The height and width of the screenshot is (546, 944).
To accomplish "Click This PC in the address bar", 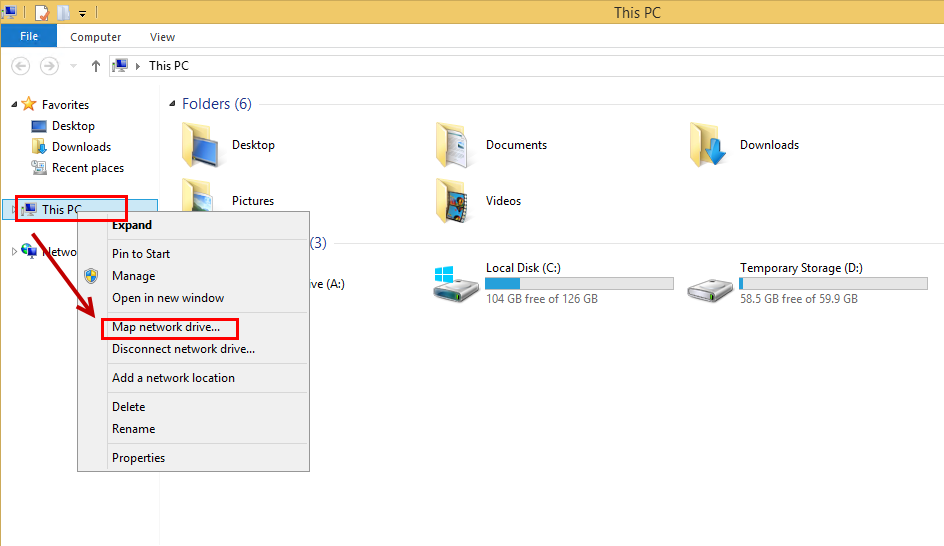I will [x=169, y=66].
